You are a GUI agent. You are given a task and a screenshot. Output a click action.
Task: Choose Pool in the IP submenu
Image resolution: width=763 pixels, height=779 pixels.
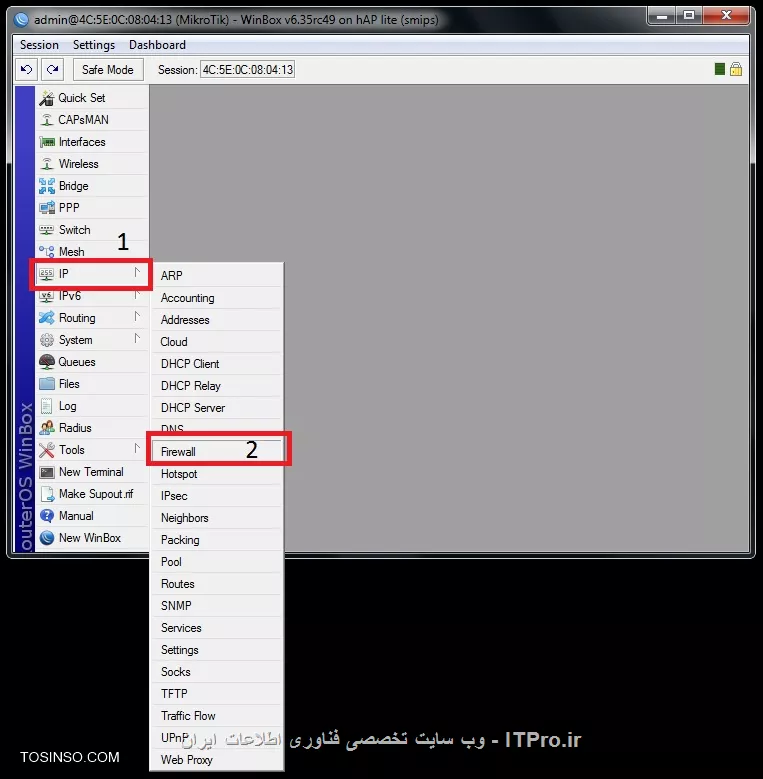[217, 561]
